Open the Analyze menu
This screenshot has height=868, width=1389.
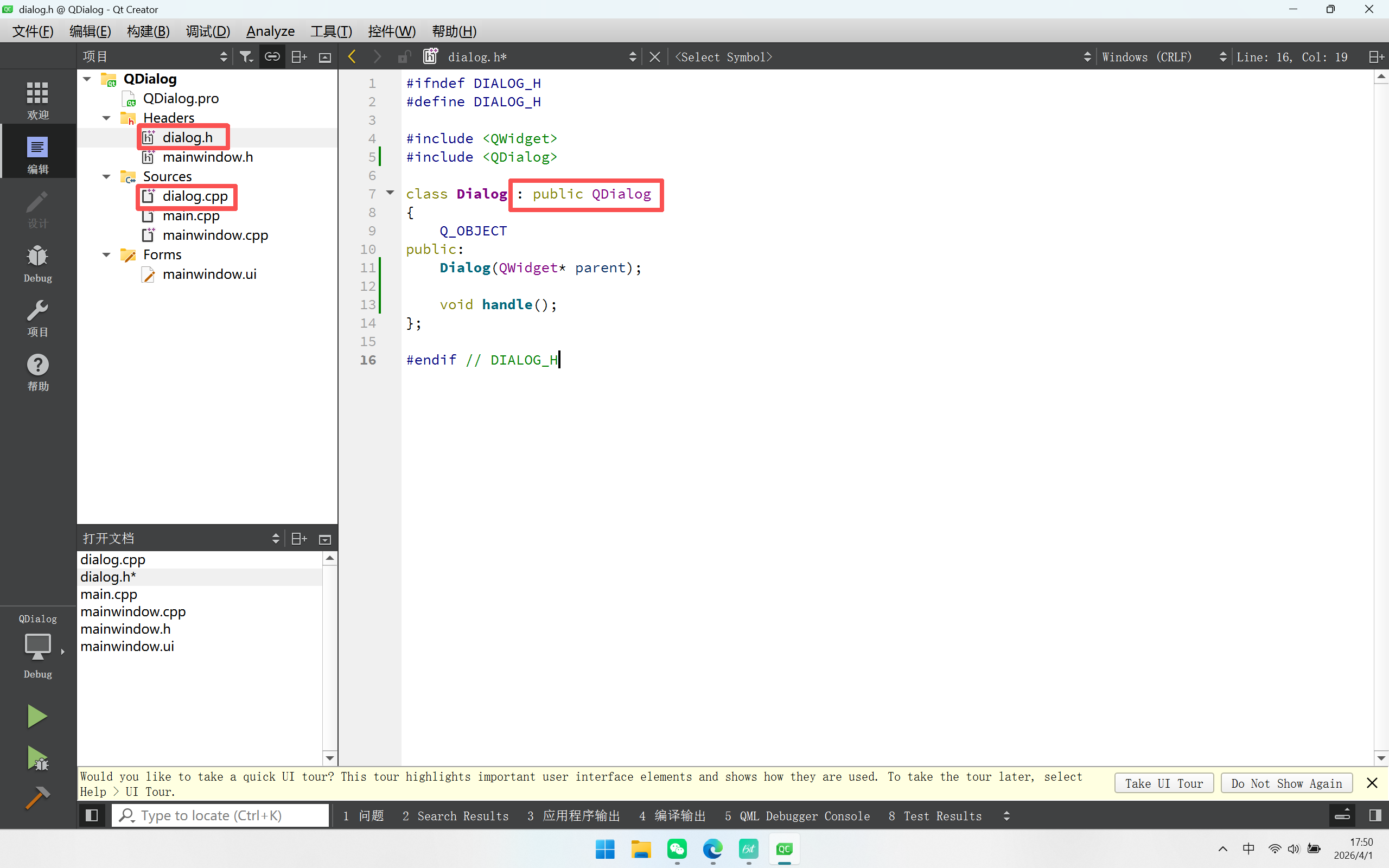[x=270, y=31]
